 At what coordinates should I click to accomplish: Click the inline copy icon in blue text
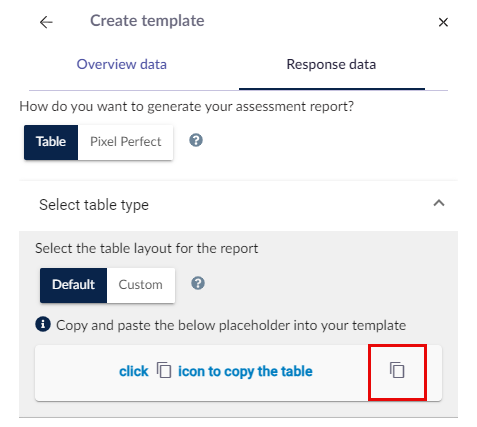(164, 370)
